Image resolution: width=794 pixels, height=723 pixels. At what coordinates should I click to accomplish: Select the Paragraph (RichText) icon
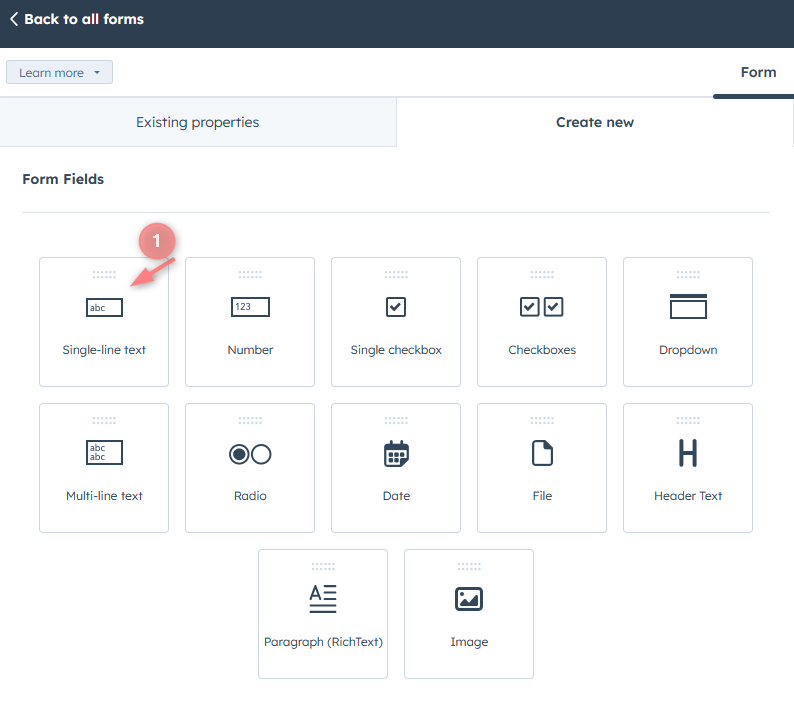323,599
